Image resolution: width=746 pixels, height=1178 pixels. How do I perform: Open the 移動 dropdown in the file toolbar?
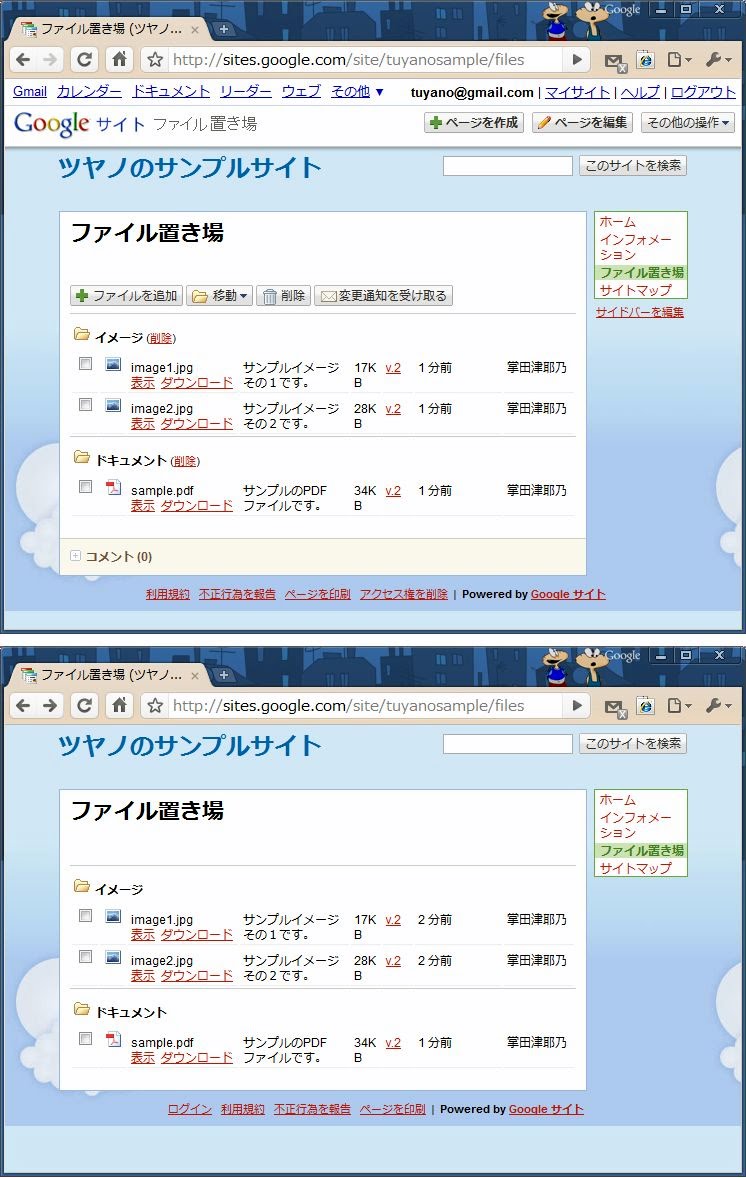coord(219,296)
